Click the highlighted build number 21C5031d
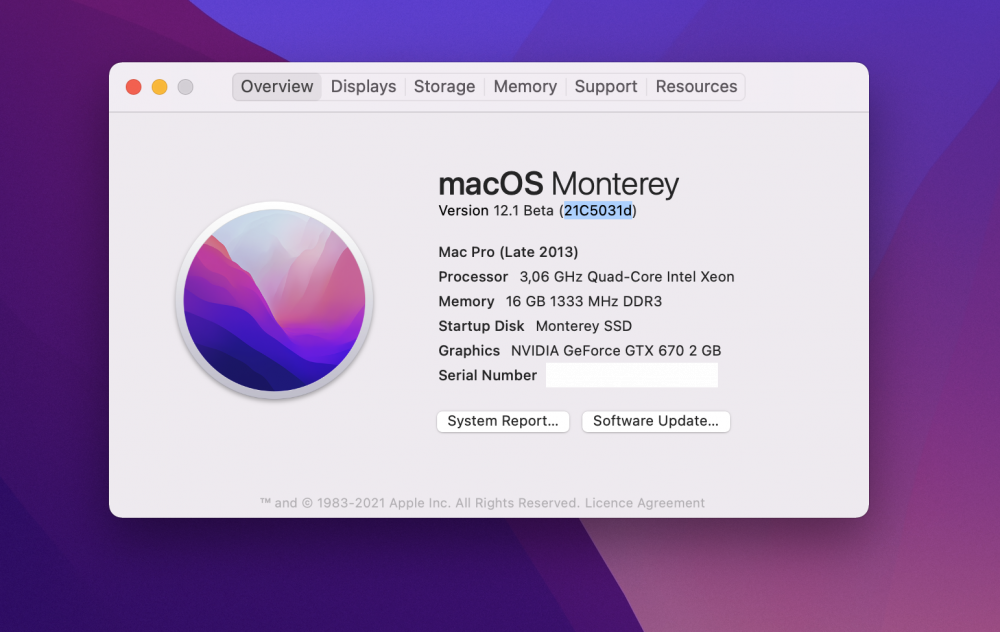 (x=598, y=210)
